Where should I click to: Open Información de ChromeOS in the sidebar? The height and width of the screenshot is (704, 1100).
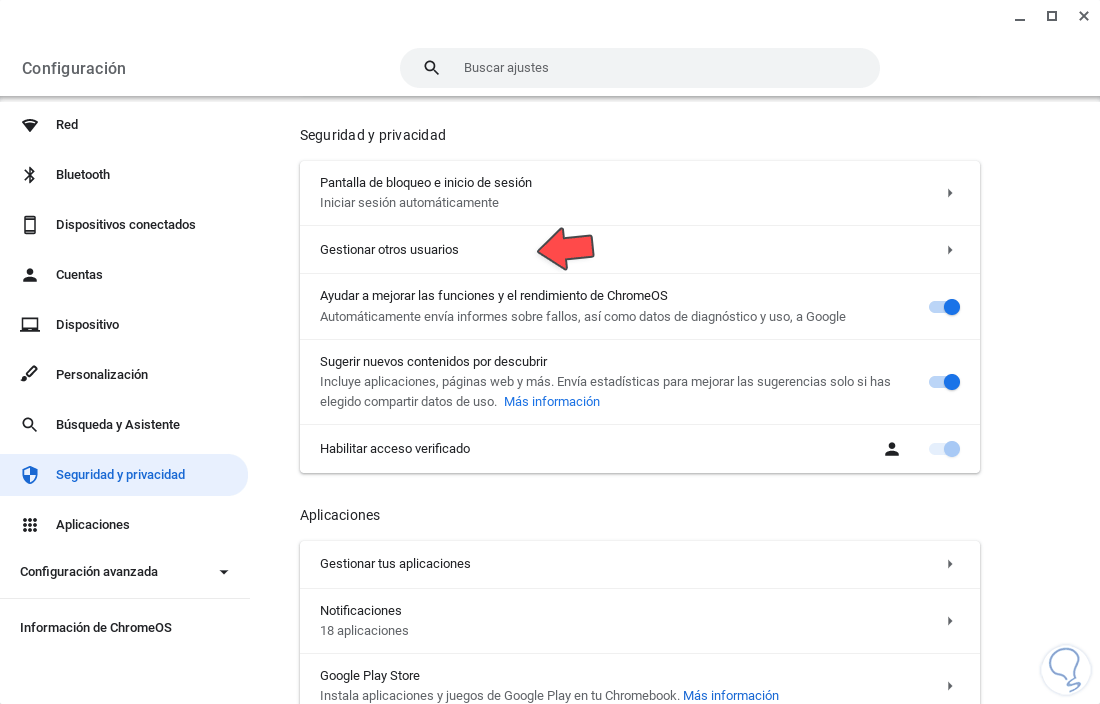click(x=96, y=628)
